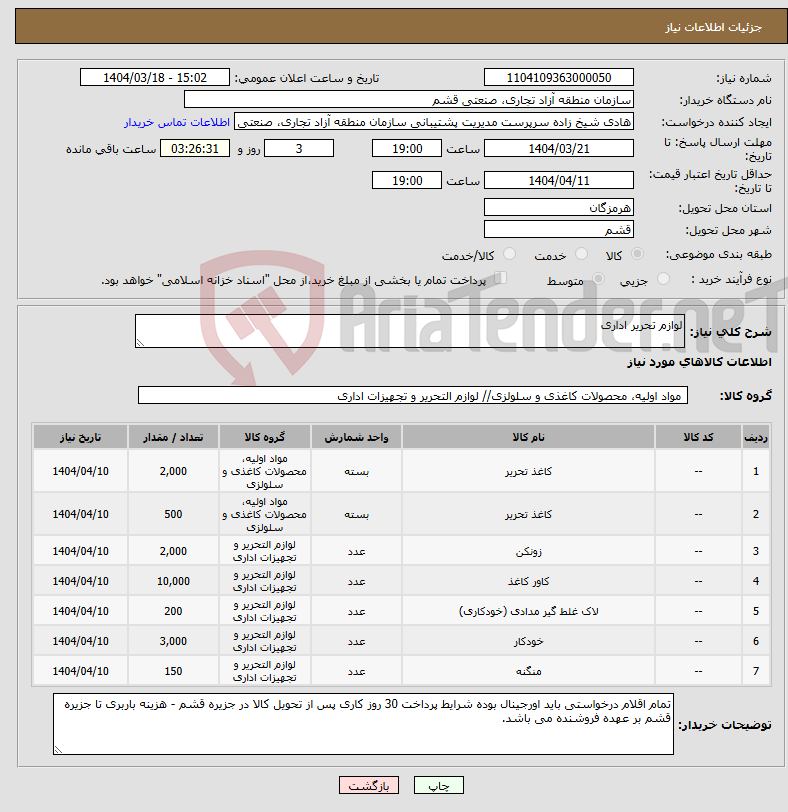Image resolution: width=788 pixels, height=812 pixels.
Task: Click the price validity time 19:00
Action: (407, 181)
